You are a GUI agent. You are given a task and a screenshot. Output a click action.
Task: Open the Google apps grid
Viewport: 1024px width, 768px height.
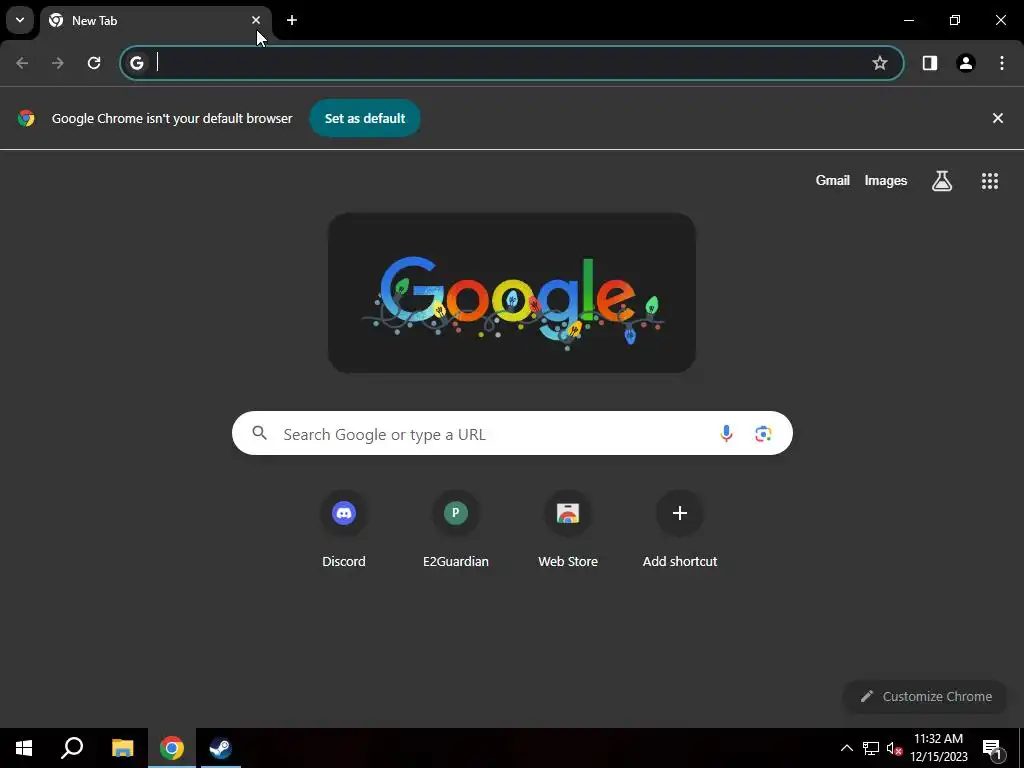[x=990, y=181]
